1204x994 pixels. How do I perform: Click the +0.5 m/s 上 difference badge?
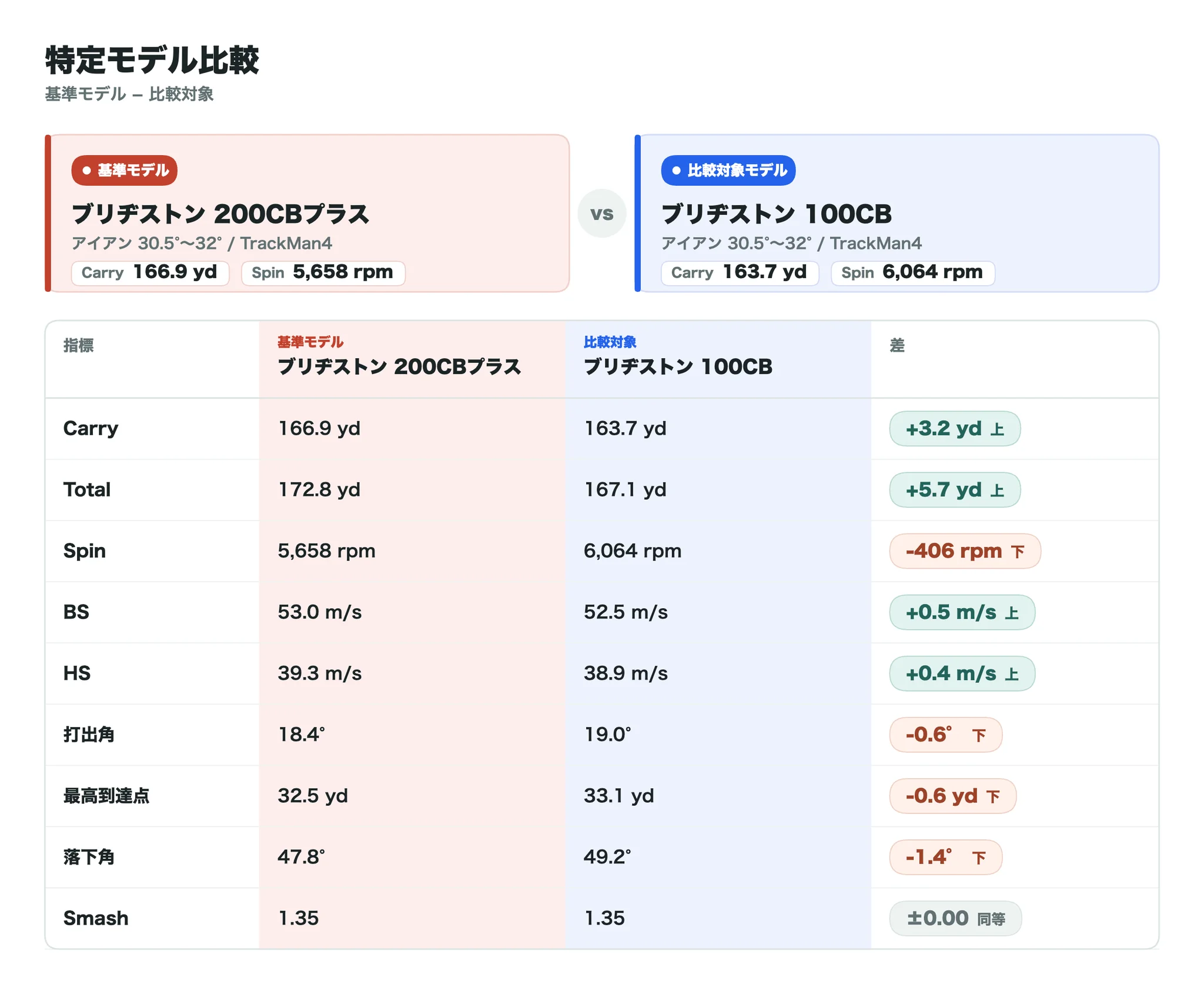point(962,612)
